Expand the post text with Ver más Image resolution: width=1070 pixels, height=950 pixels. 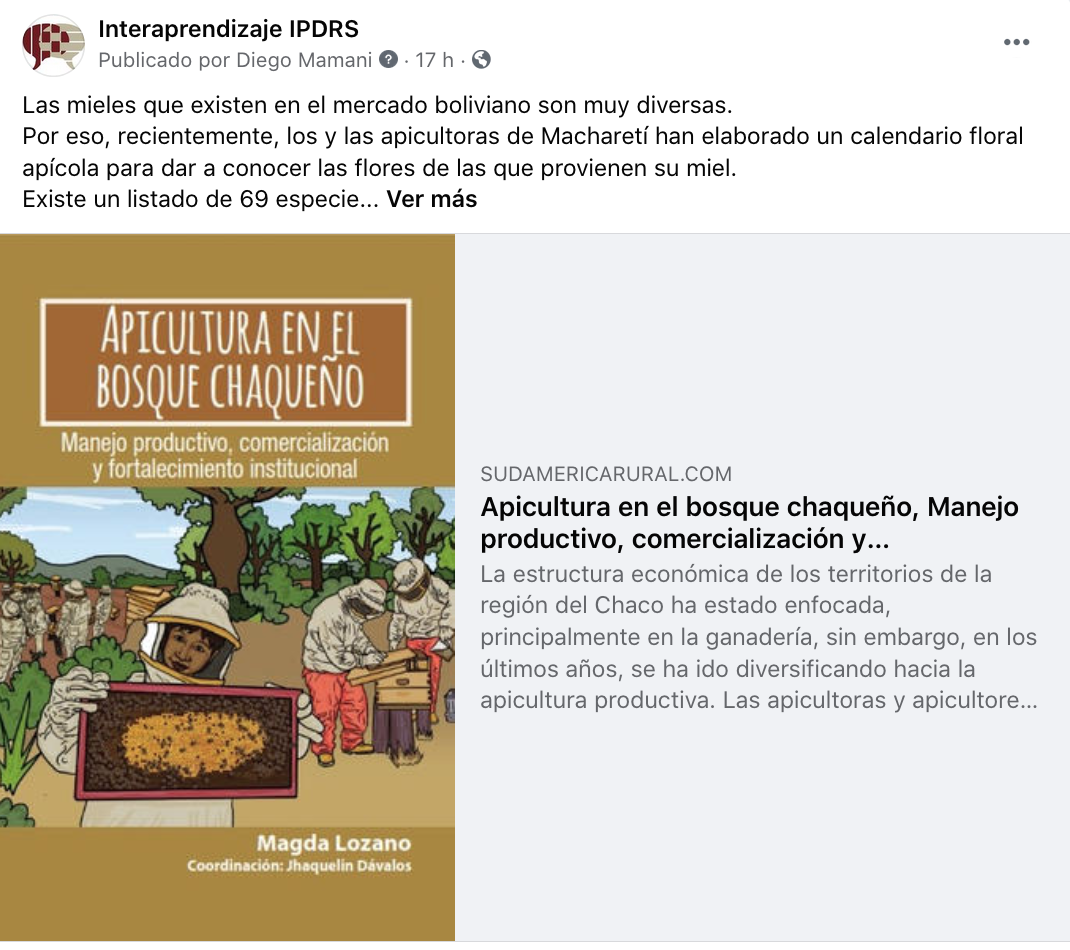[431, 199]
